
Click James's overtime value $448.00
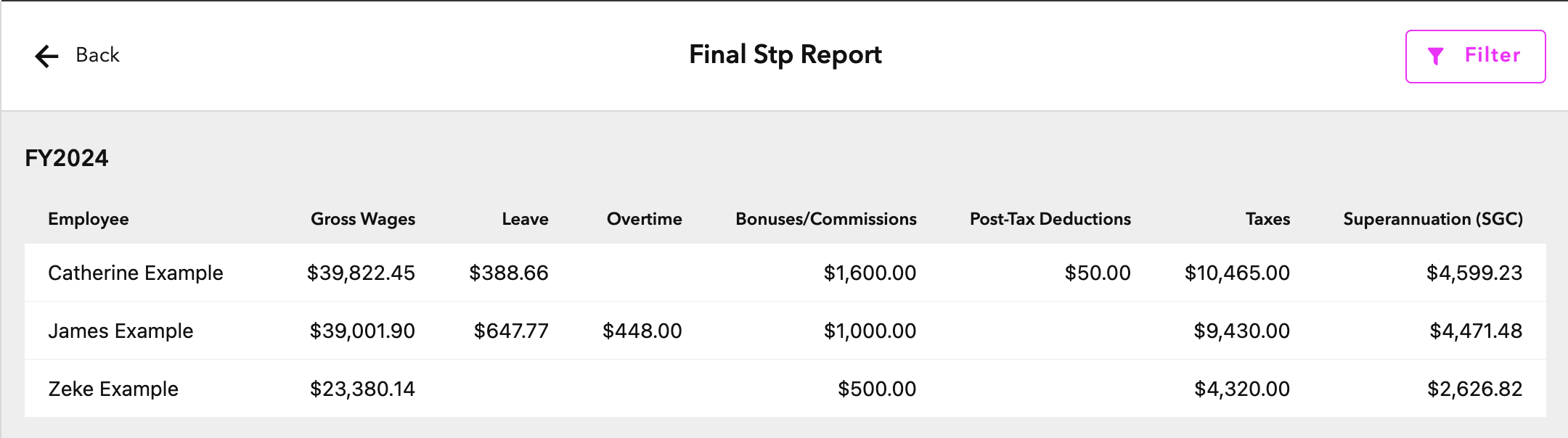point(642,331)
